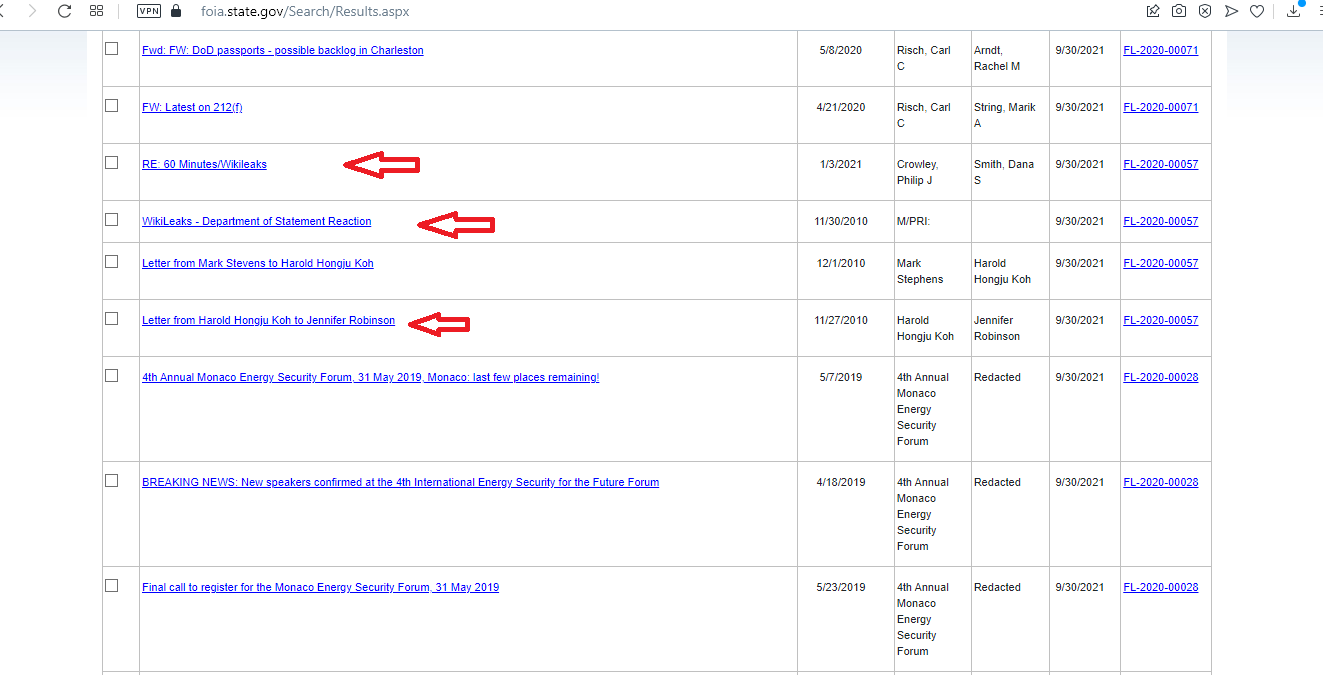Screen dimensions: 1323x675
Task: View site security via the padlock icon
Action: 177,11
